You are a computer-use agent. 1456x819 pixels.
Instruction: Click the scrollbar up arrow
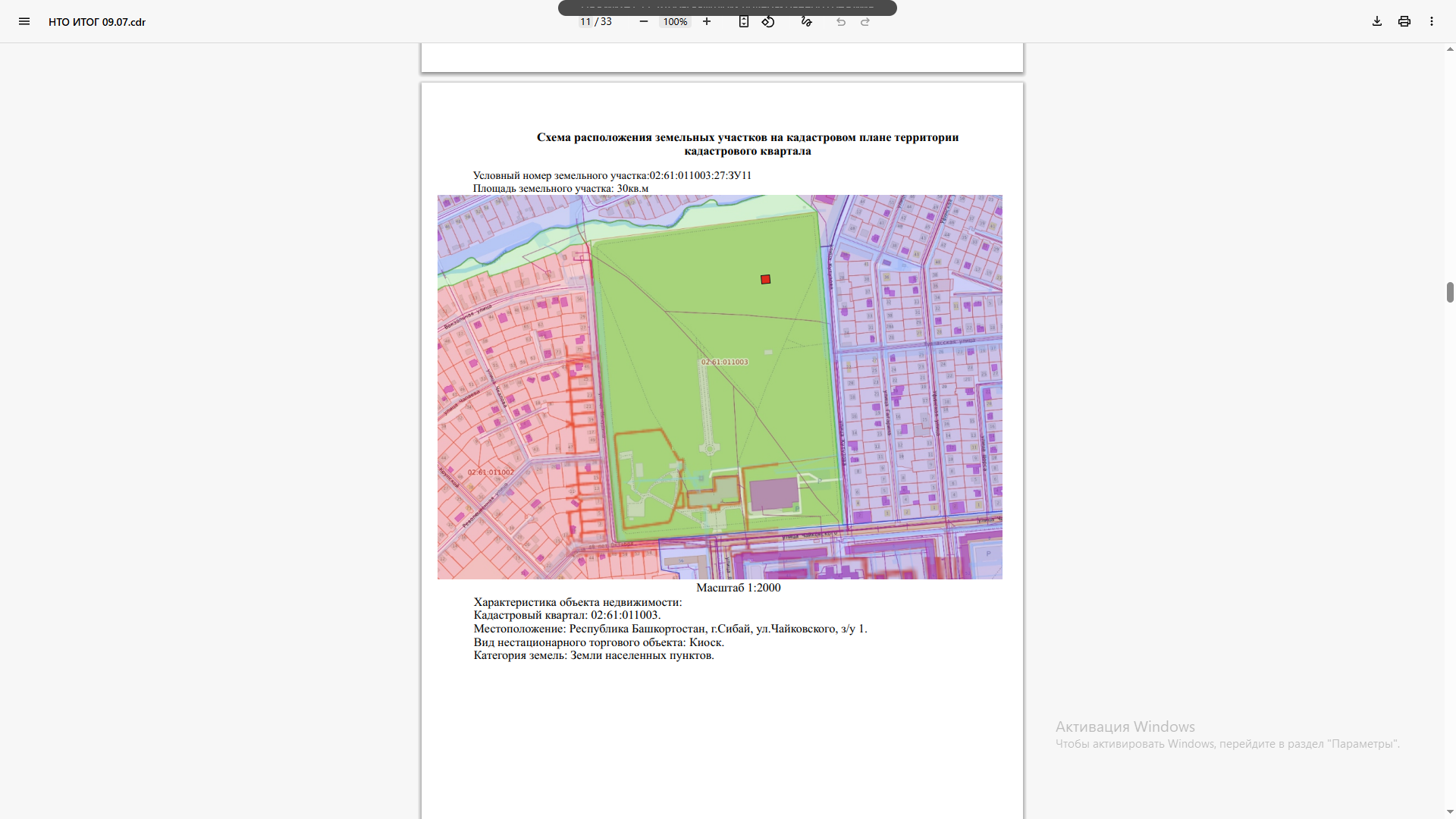1450,49
